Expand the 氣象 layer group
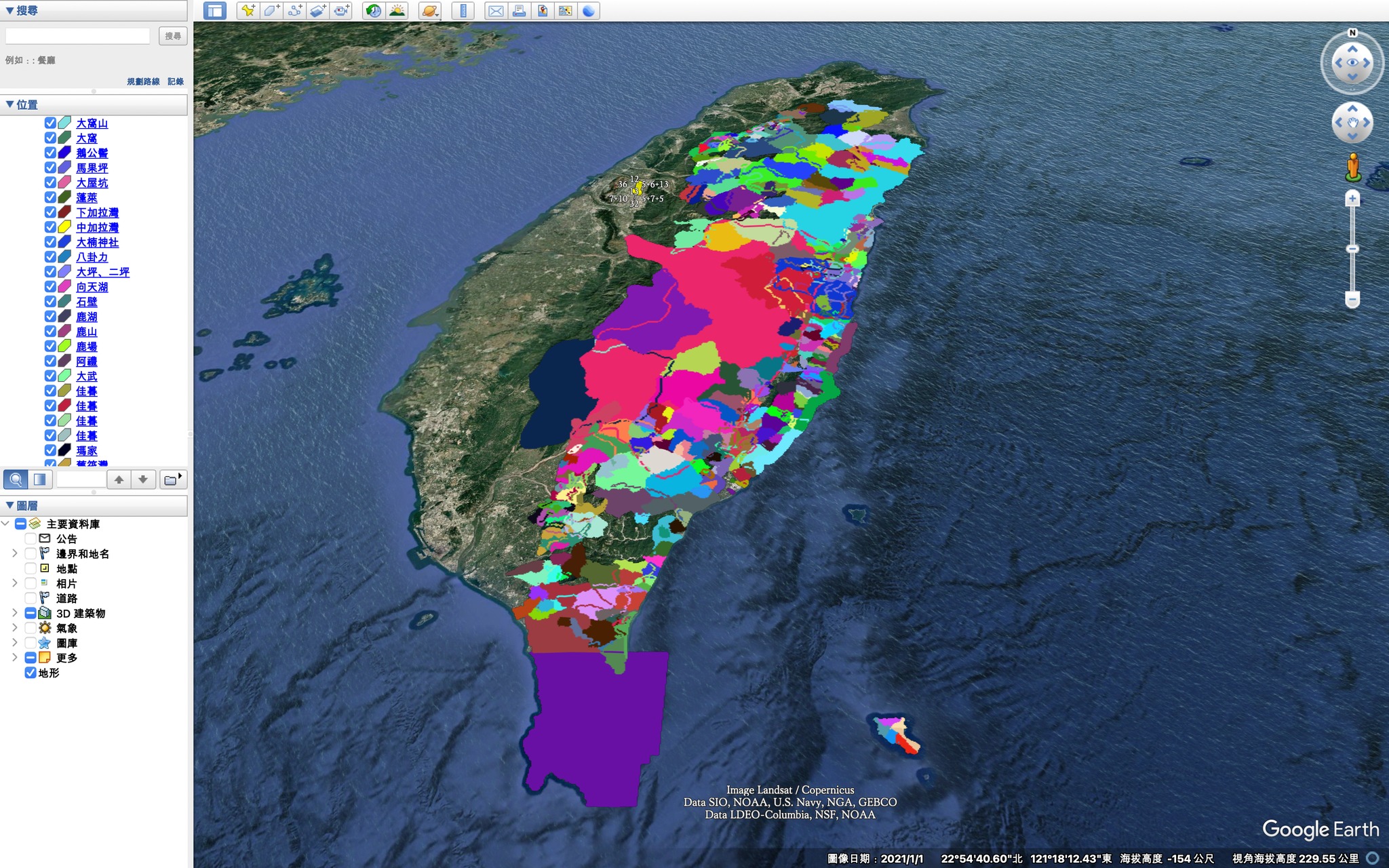The width and height of the screenshot is (1389, 868). coord(15,628)
